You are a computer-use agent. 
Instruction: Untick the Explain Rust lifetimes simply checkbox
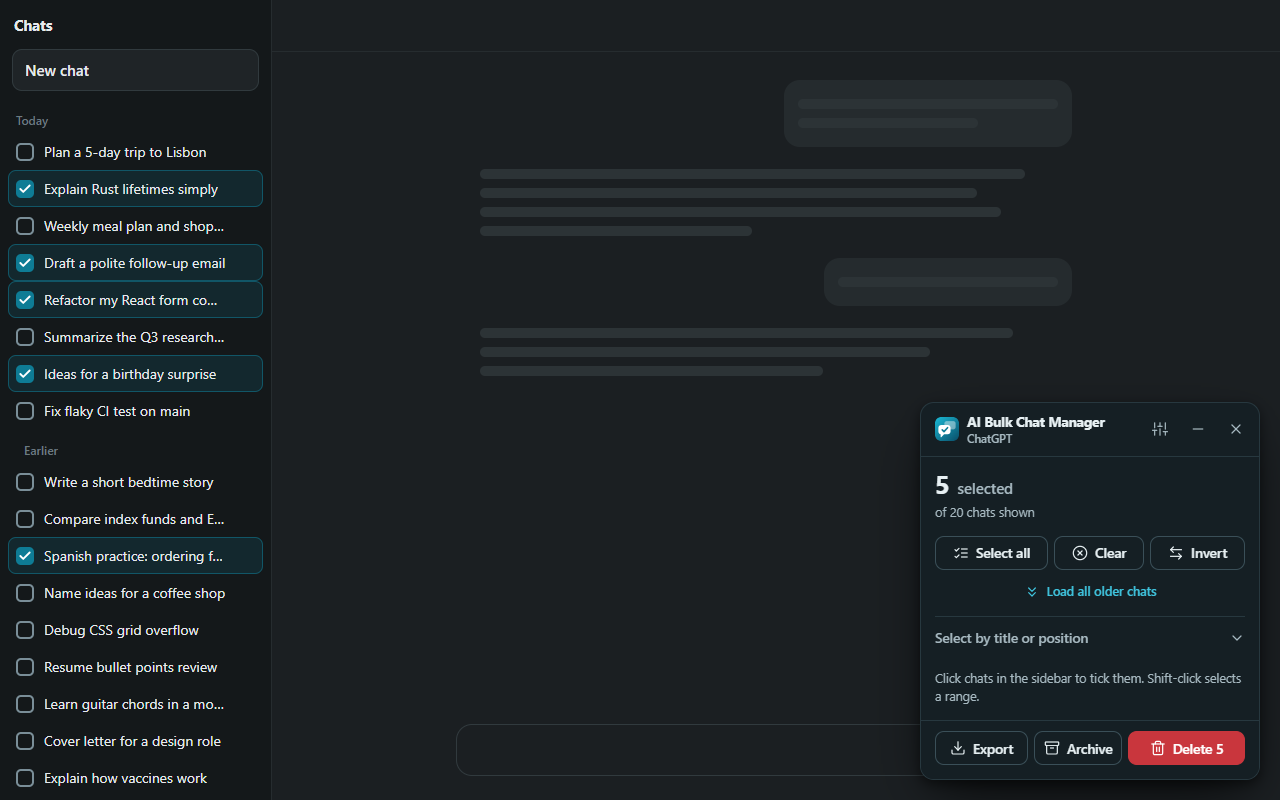pyautogui.click(x=25, y=189)
